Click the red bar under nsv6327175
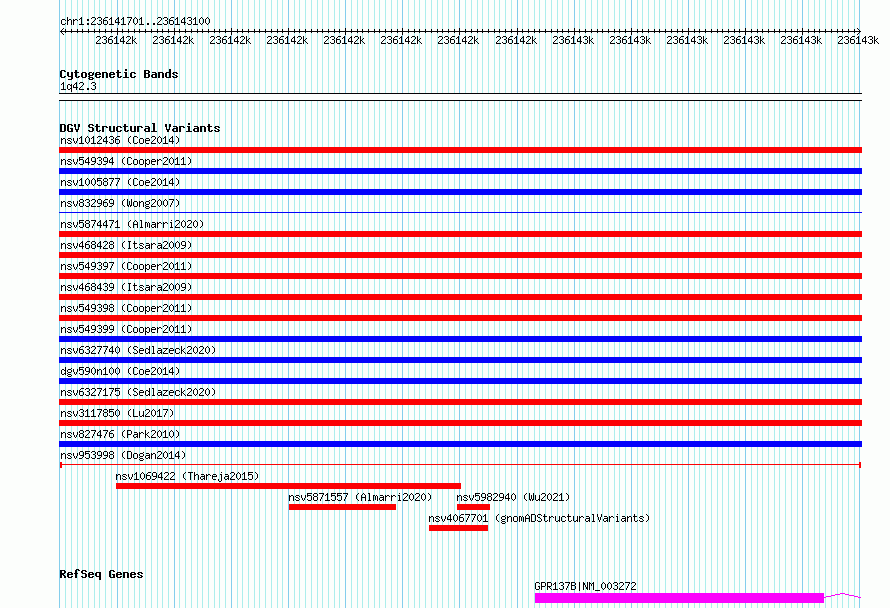 click(460, 402)
